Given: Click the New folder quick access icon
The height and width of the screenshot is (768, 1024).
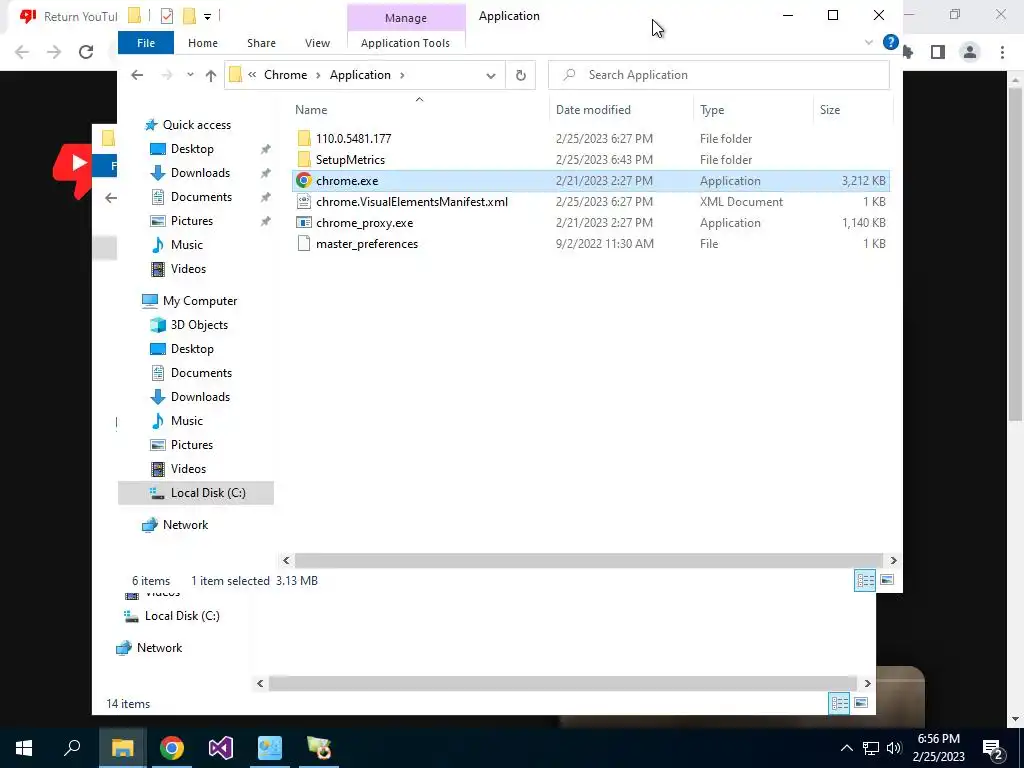Looking at the screenshot, I should [189, 16].
